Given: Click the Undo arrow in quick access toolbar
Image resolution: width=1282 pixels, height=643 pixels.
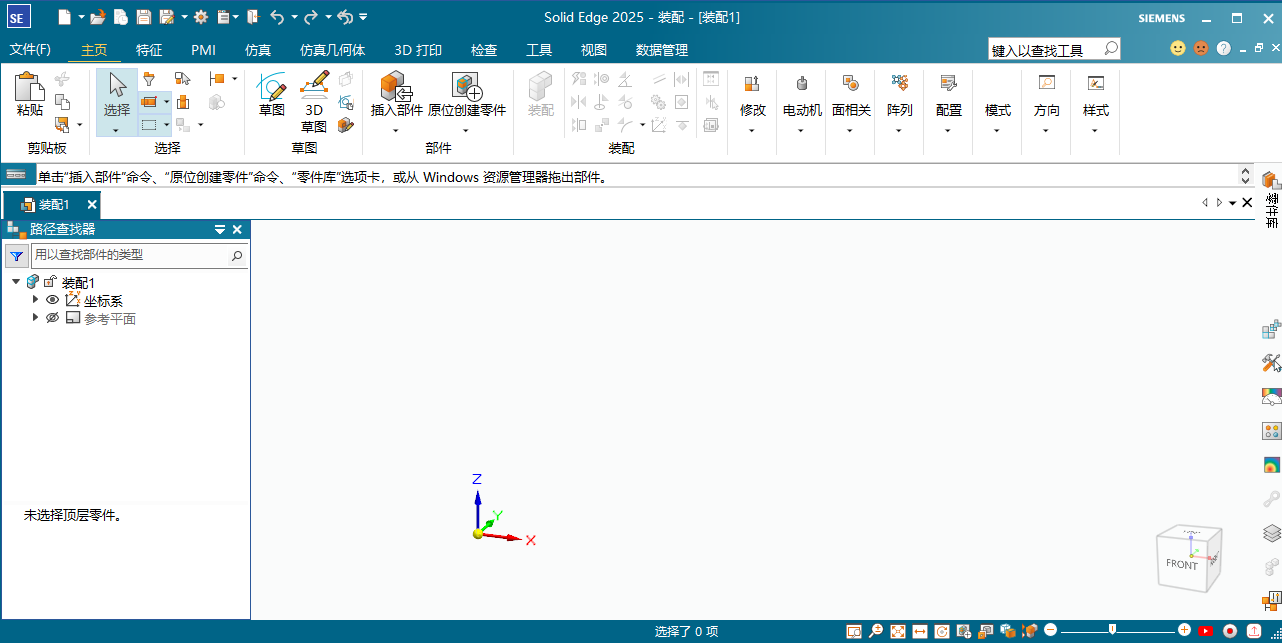Looking at the screenshot, I should click(x=276, y=17).
